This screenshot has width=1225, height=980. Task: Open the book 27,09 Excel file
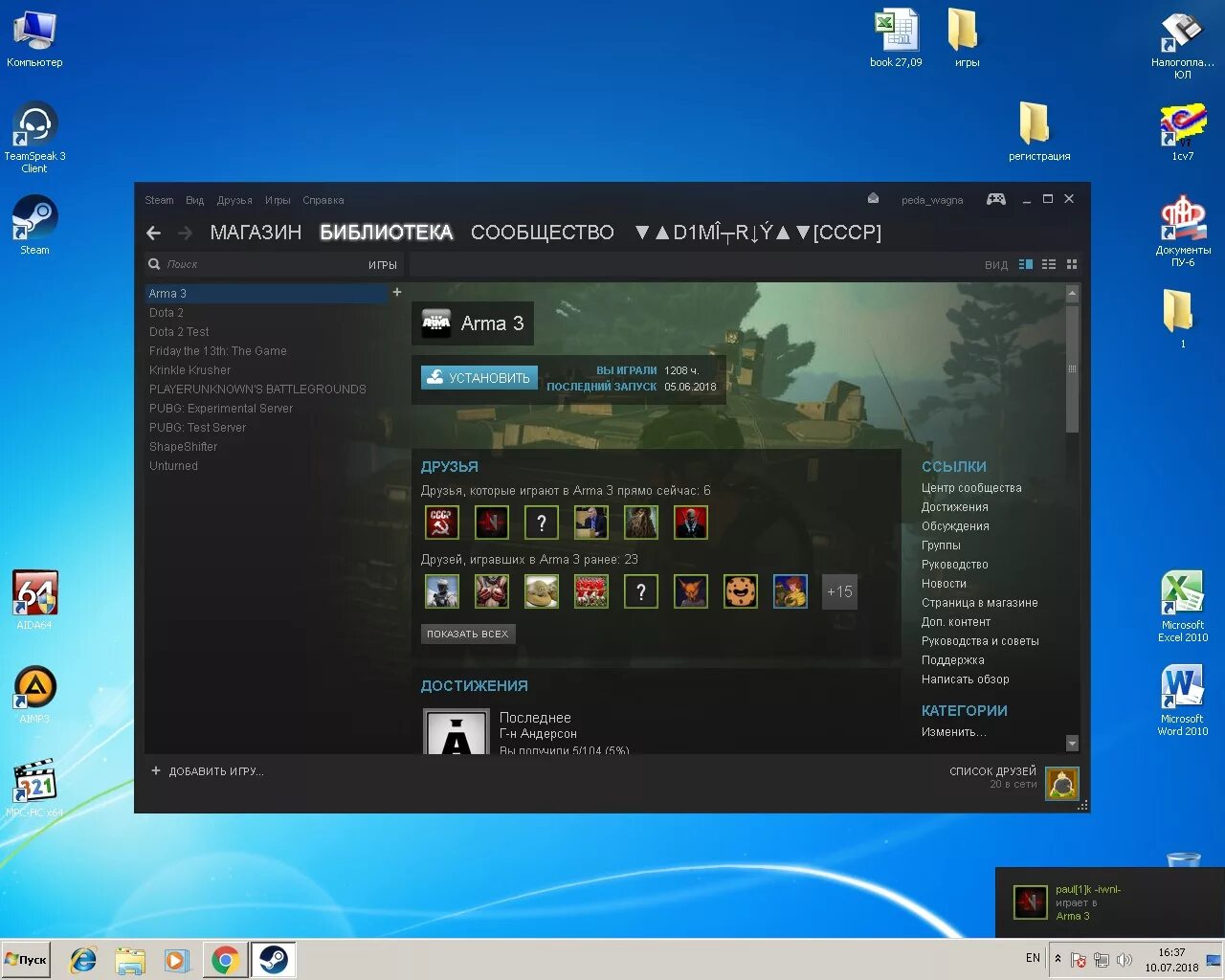[x=896, y=38]
